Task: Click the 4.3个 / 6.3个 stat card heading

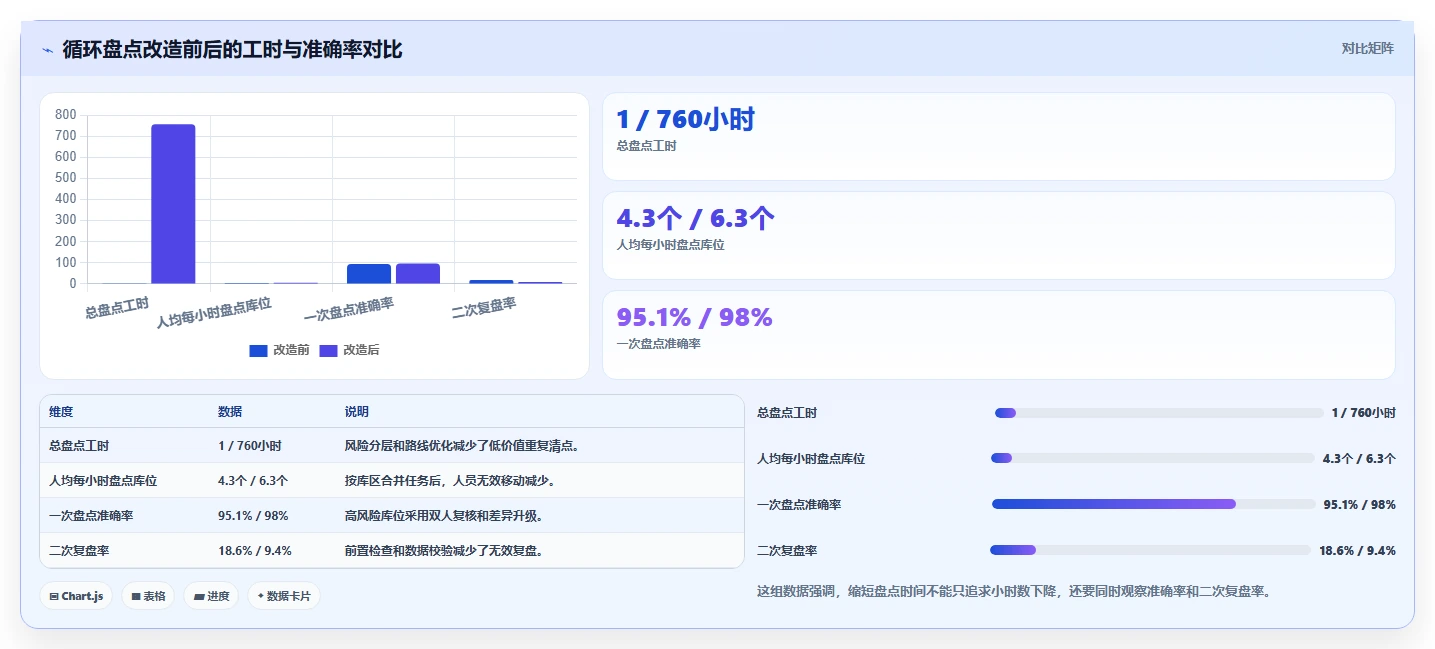Action: (696, 218)
